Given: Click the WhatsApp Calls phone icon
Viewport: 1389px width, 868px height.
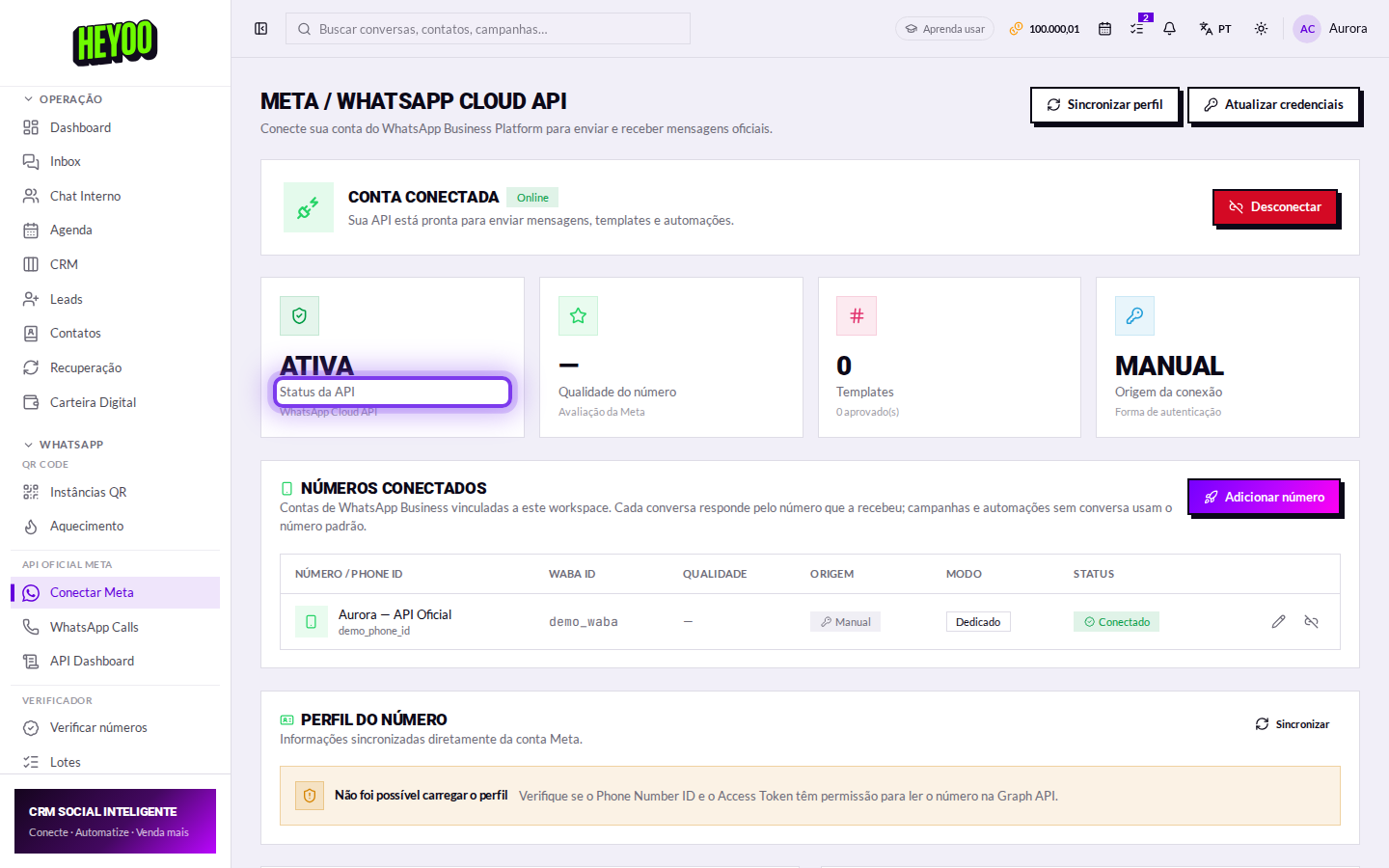Looking at the screenshot, I should click(x=31, y=627).
